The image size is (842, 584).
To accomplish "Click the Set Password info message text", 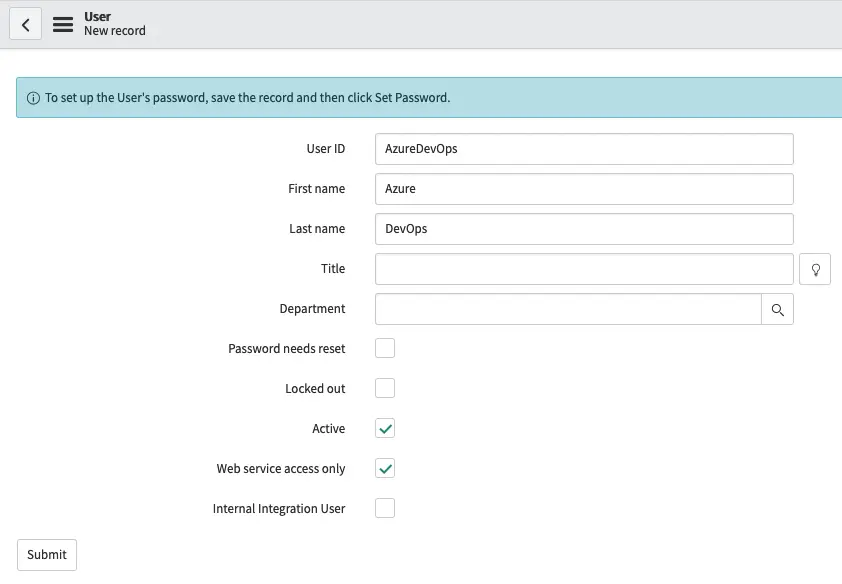I will 248,98.
